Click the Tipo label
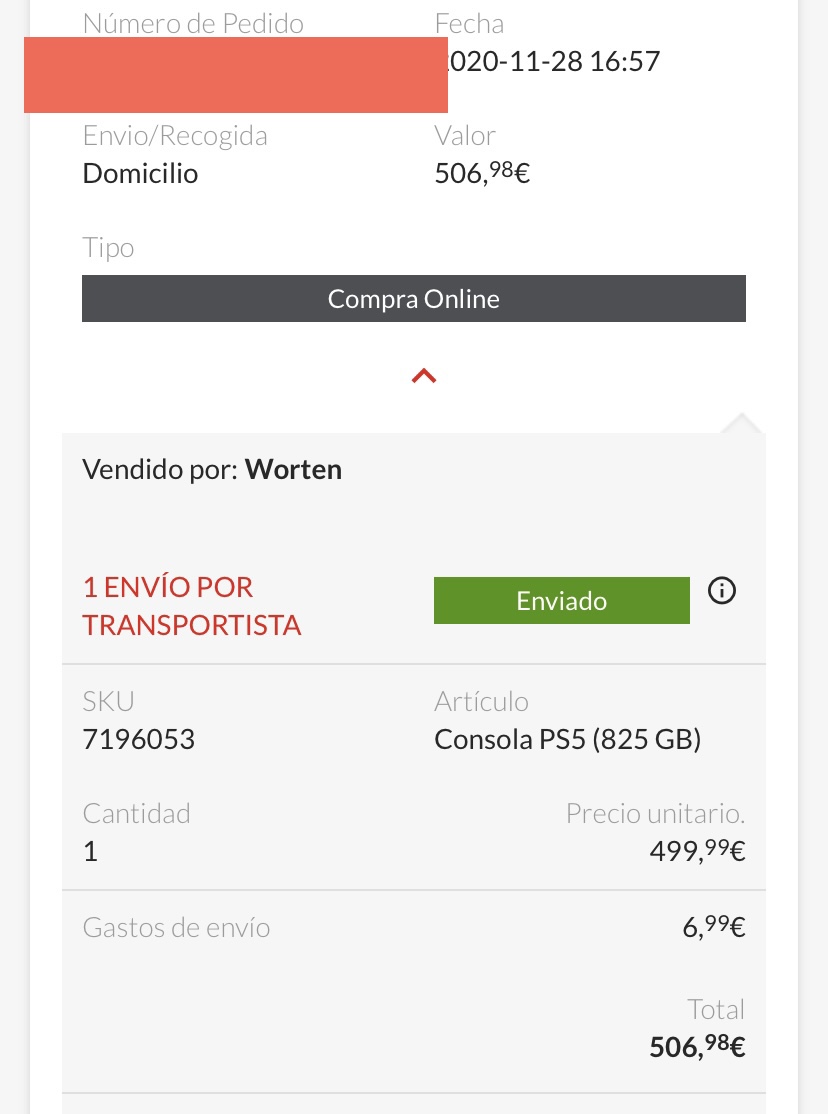 pos(108,247)
